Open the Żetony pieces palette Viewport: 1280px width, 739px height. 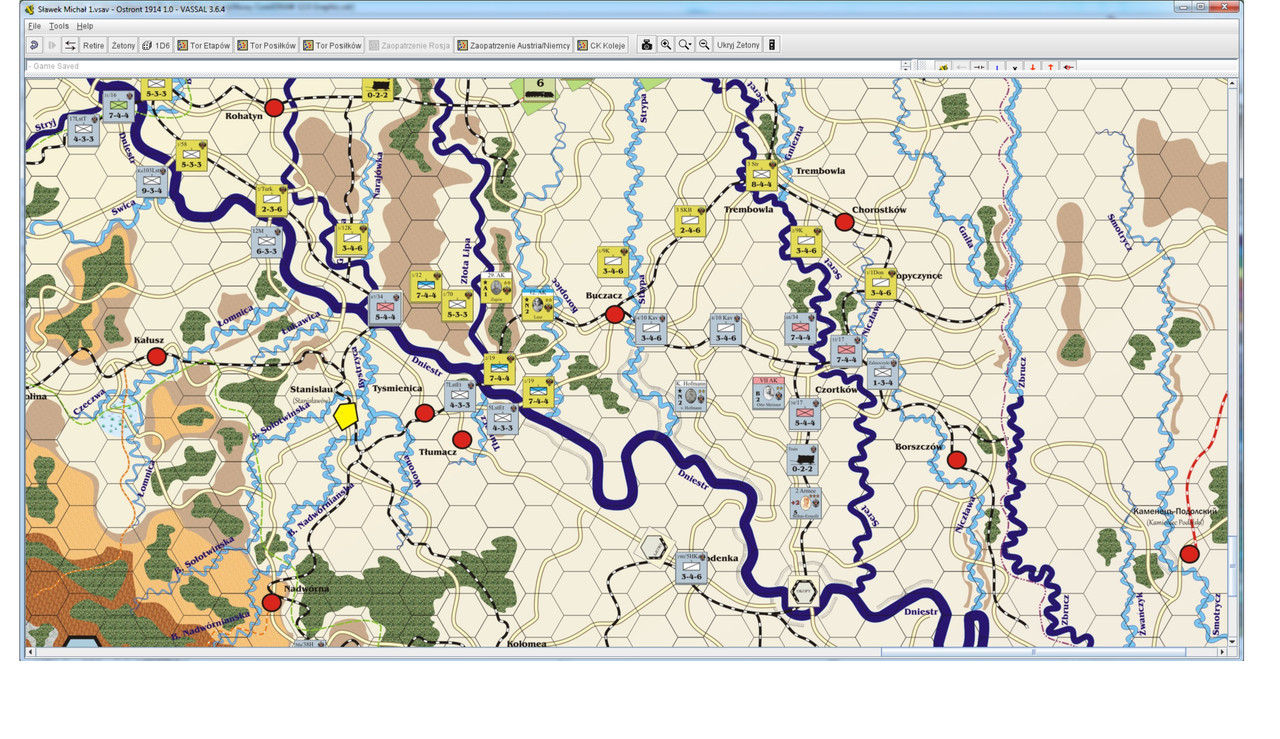pyautogui.click(x=123, y=45)
